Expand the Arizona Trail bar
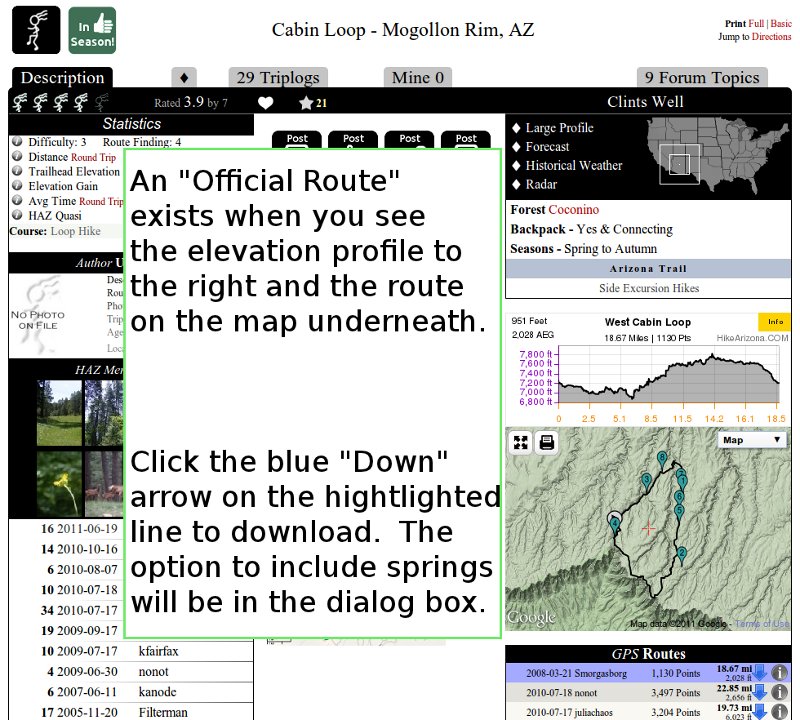800x720 pixels. pos(648,269)
